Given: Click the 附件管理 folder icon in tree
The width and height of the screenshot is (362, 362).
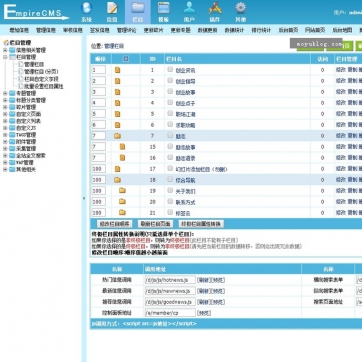Looking at the screenshot, I should tap(12, 142).
